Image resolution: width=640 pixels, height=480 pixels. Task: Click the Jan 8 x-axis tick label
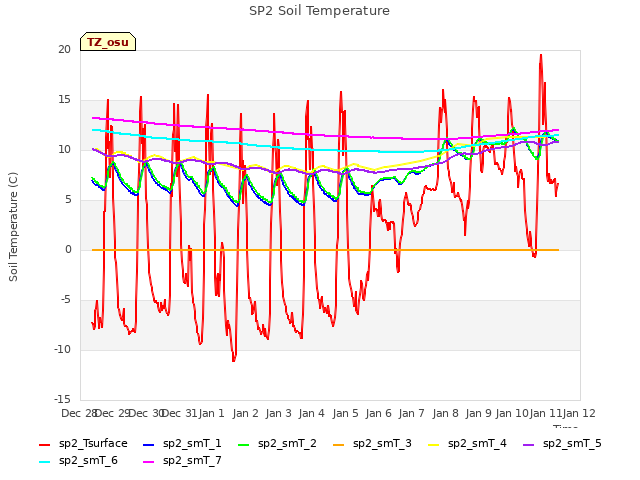tap(445, 413)
